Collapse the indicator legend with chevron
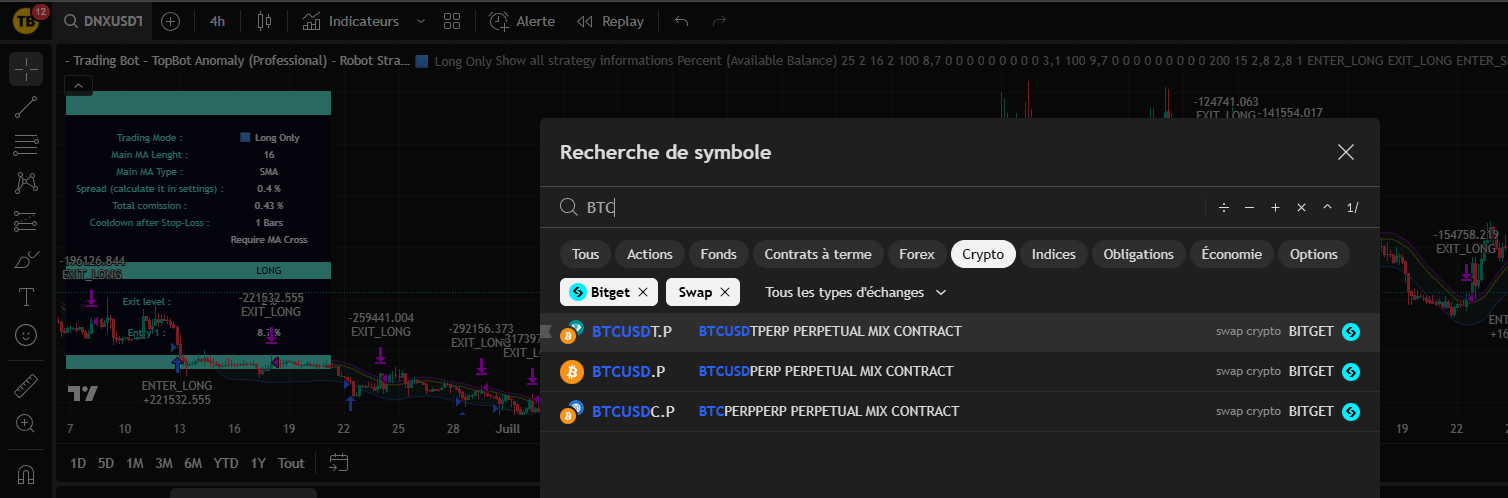Image resolution: width=1508 pixels, height=498 pixels. point(80,84)
